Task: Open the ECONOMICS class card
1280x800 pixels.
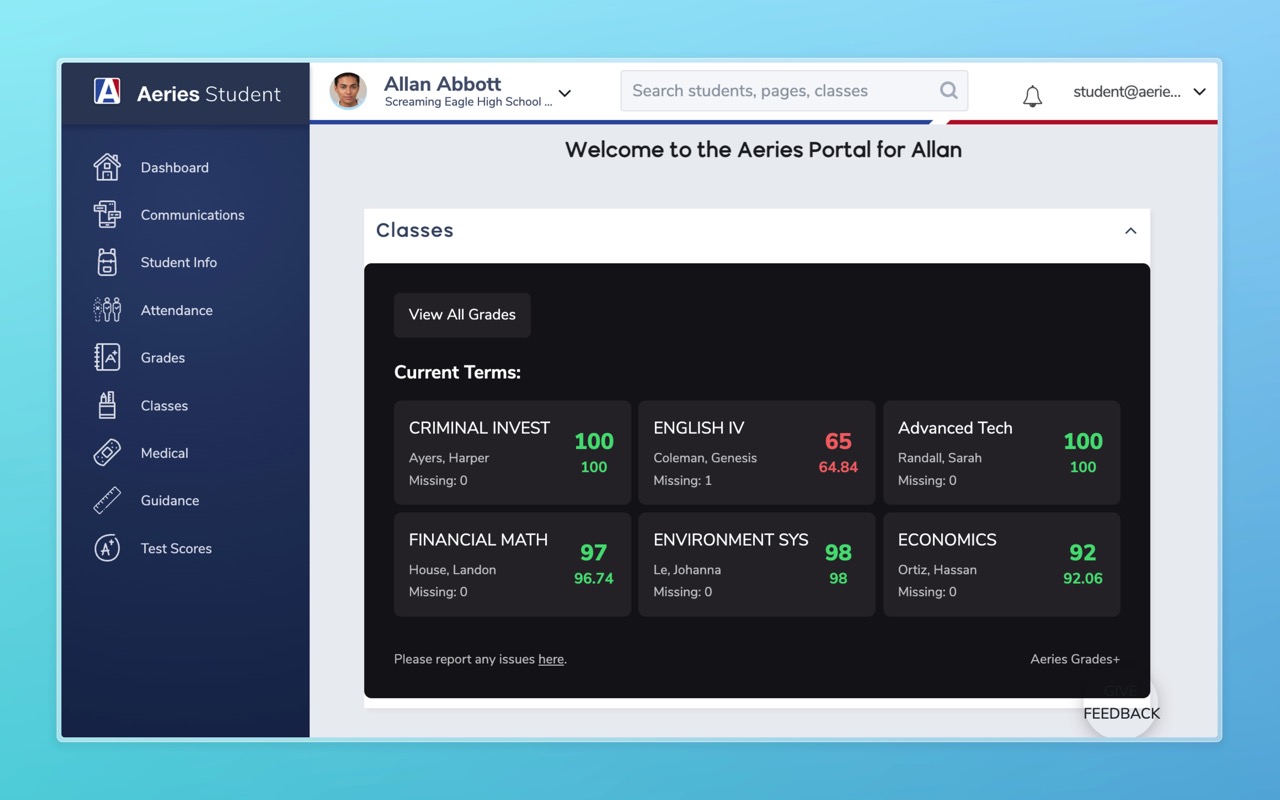Action: [1002, 564]
